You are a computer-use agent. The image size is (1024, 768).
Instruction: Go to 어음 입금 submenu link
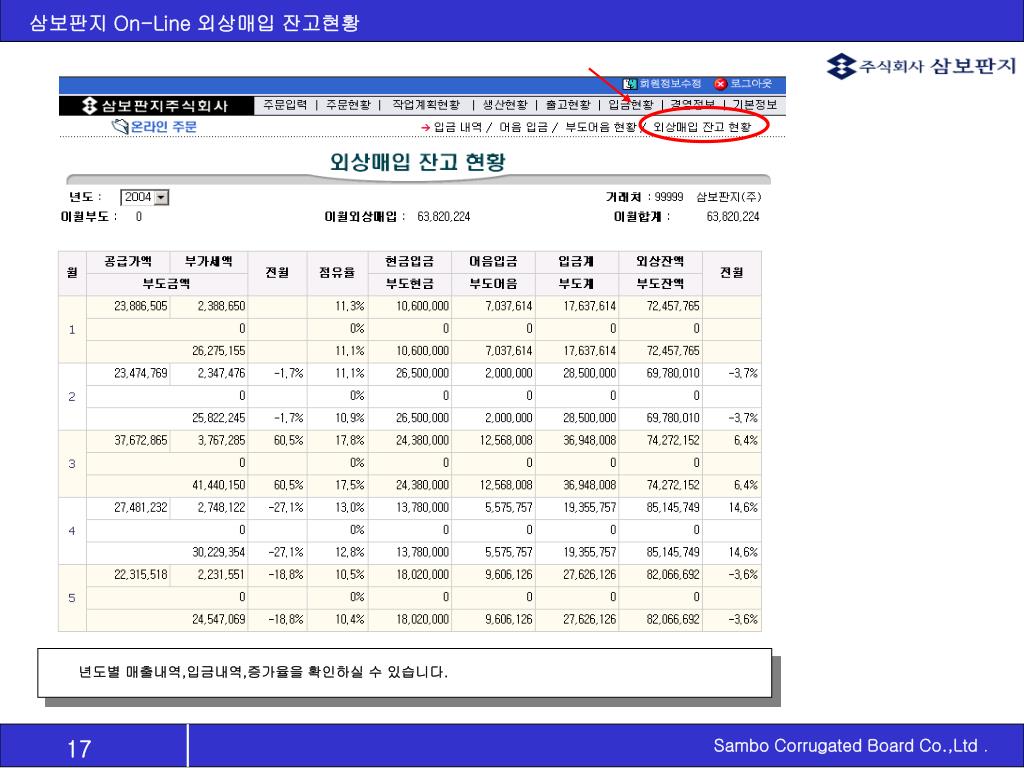tap(523, 127)
